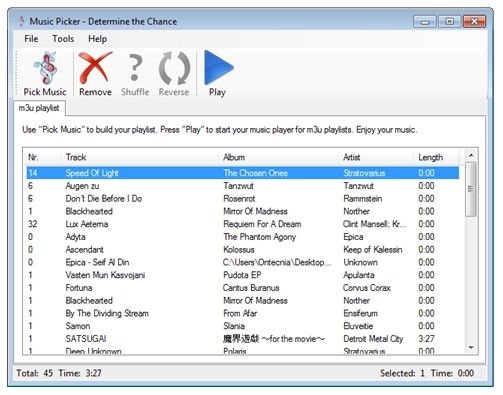Image resolution: width=503 pixels, height=395 pixels.
Task: Click the Unknown artist cell
Action: 361,262
